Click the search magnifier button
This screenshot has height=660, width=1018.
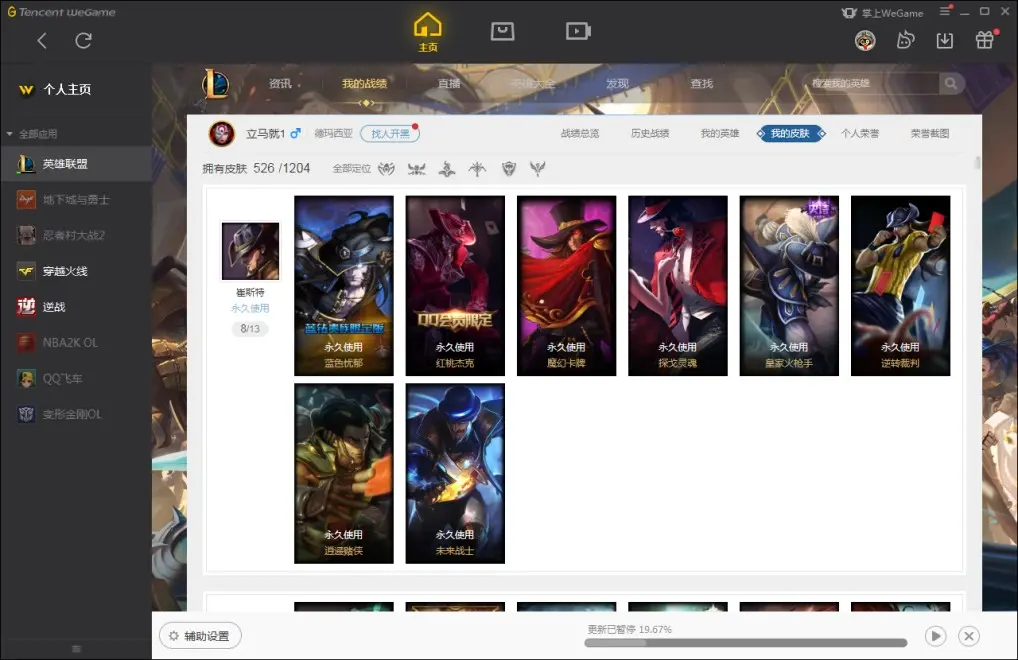click(951, 84)
